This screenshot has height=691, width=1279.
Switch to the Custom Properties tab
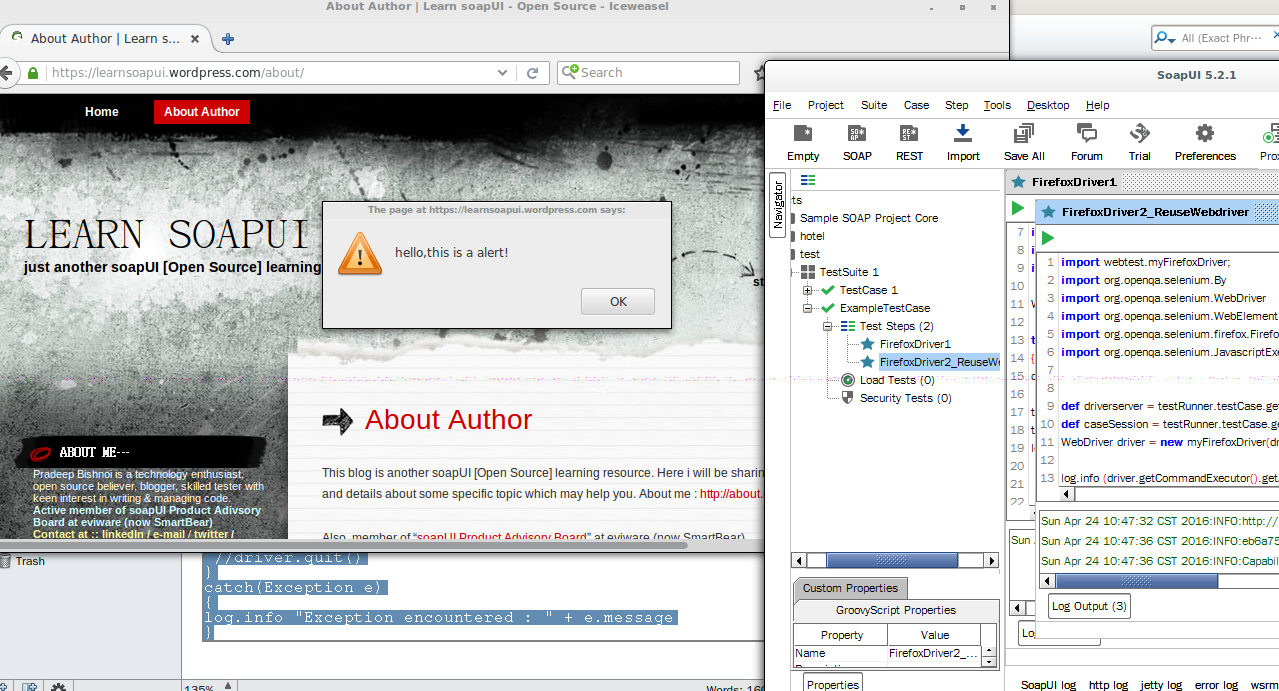[x=850, y=588]
